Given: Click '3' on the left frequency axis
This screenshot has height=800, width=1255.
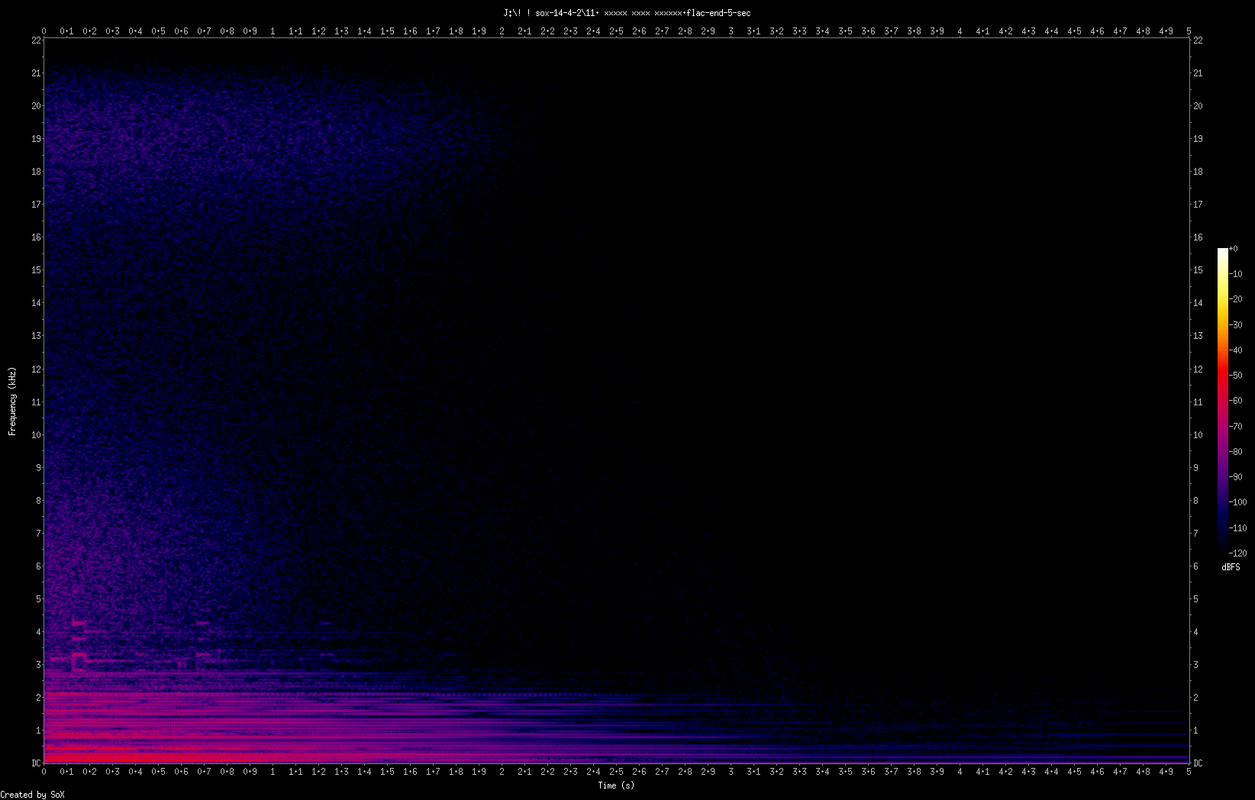Looking at the screenshot, I should click(38, 665).
